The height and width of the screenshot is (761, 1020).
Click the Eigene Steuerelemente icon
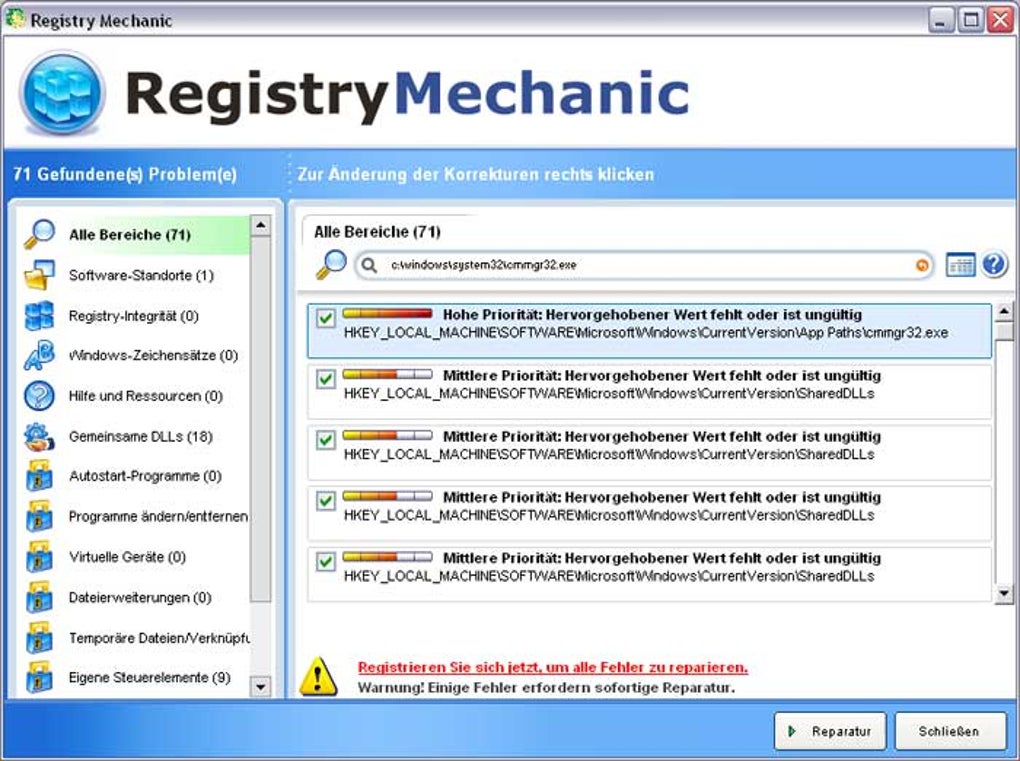(40, 678)
